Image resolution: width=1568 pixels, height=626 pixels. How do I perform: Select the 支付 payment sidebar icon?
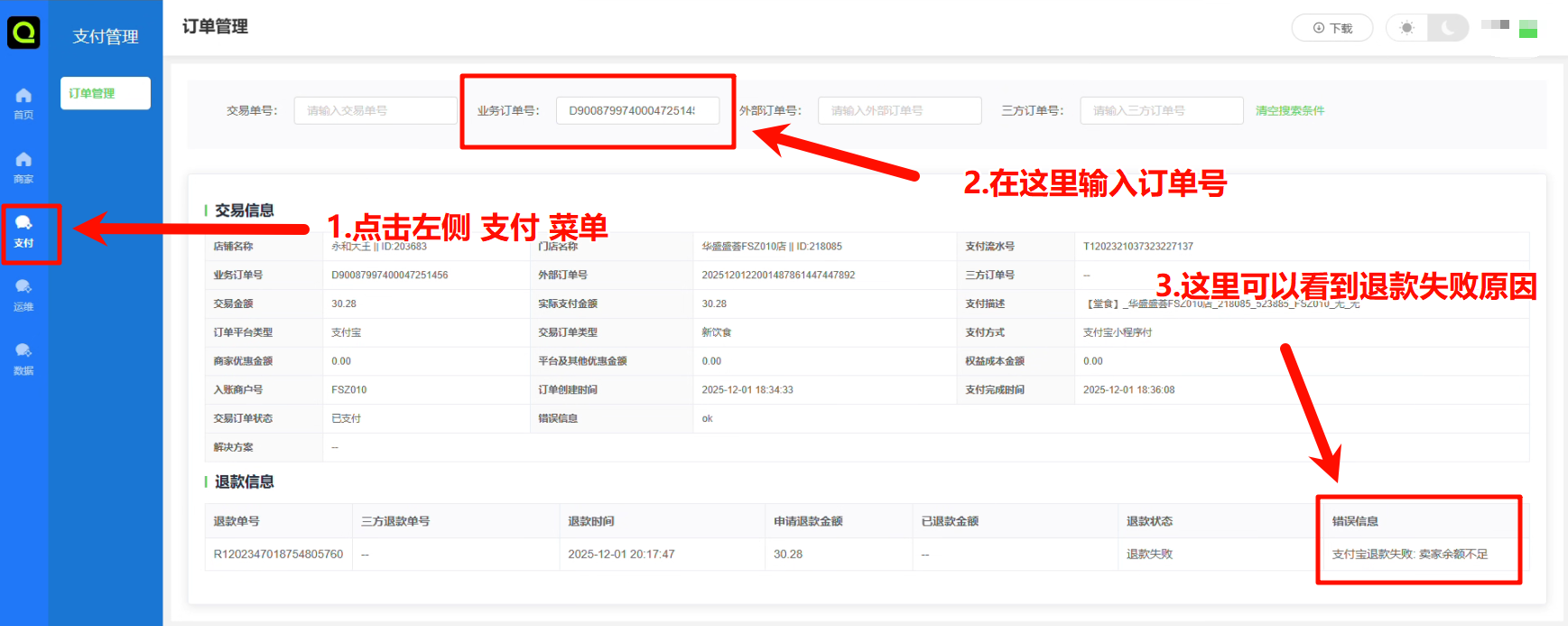[23, 231]
